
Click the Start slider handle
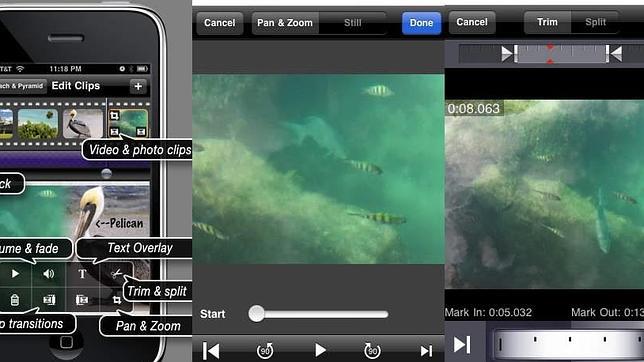click(x=257, y=314)
